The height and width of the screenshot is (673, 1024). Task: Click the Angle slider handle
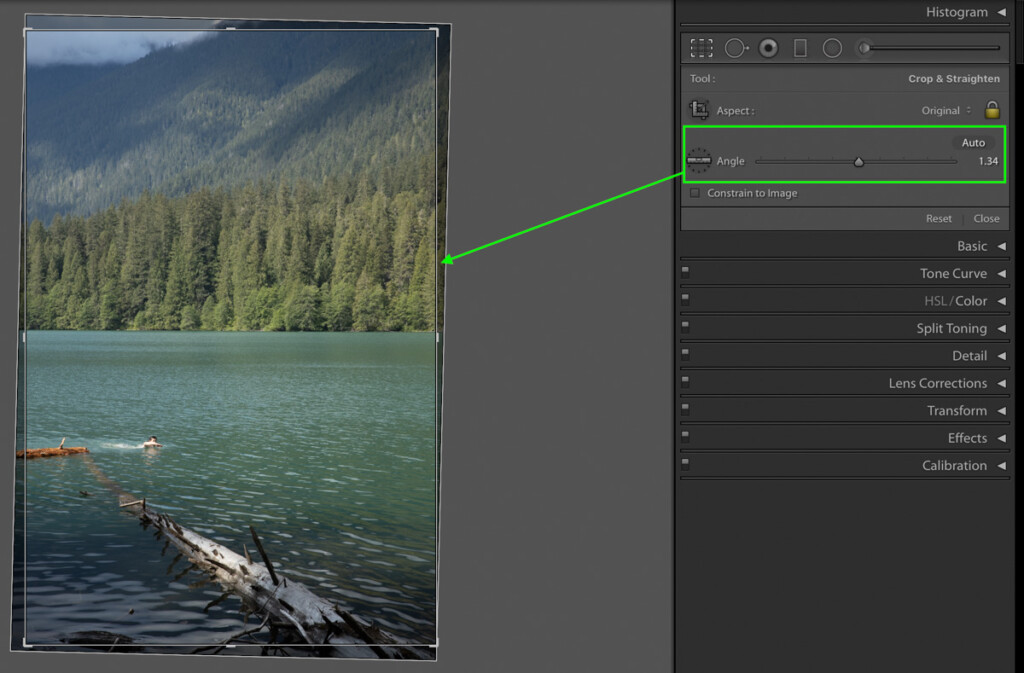(859, 161)
